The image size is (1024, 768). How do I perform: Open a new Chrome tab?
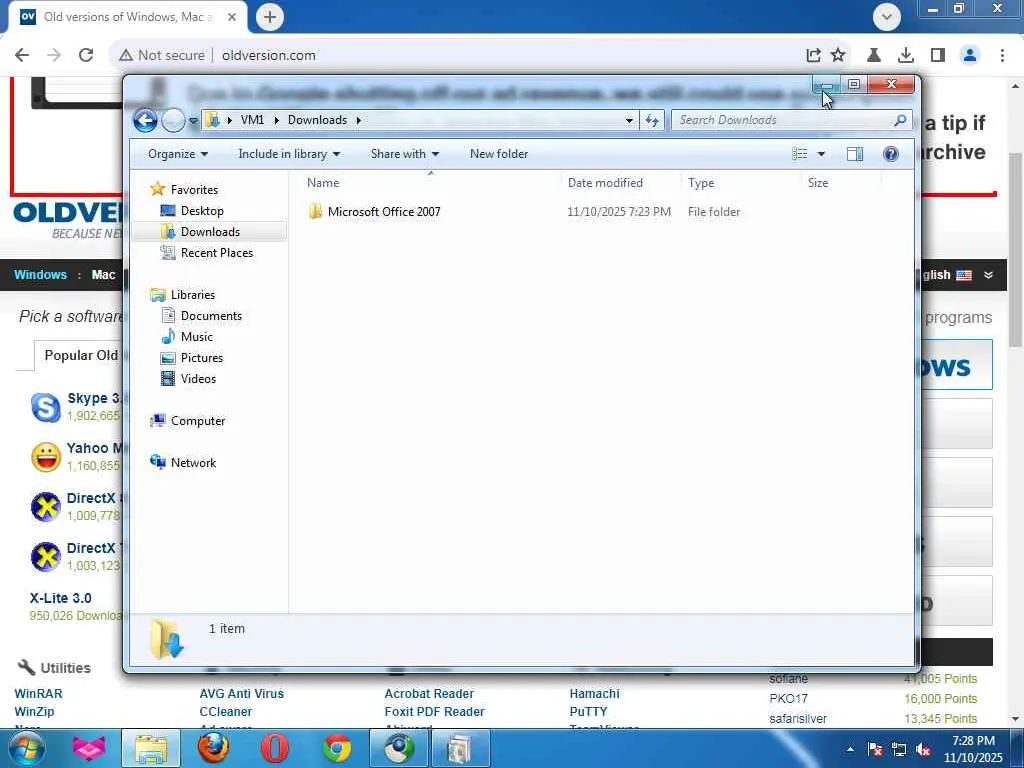(x=270, y=17)
